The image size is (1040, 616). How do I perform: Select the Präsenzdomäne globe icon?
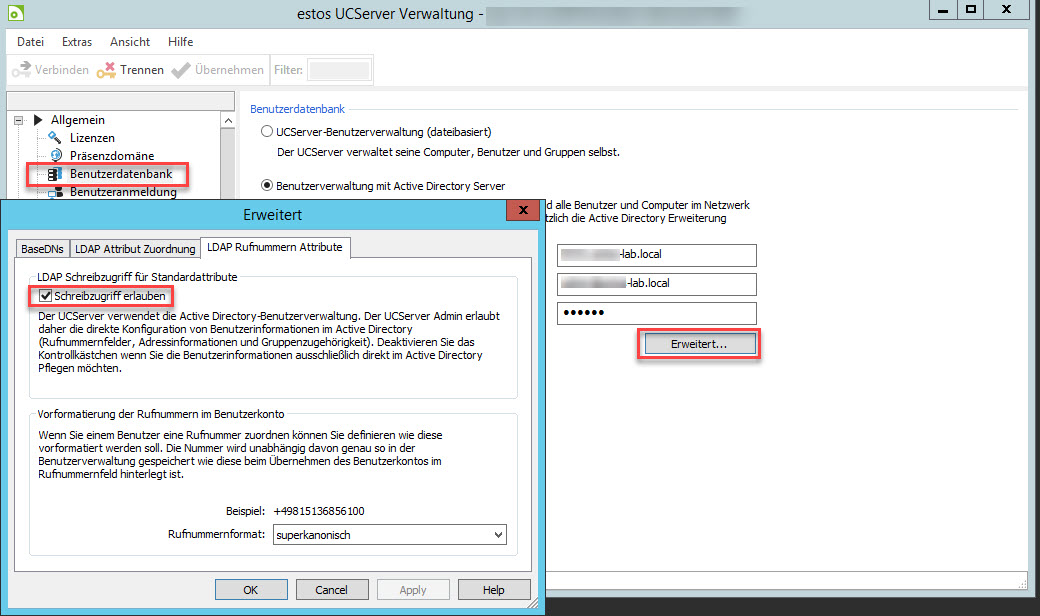pyautogui.click(x=55, y=155)
